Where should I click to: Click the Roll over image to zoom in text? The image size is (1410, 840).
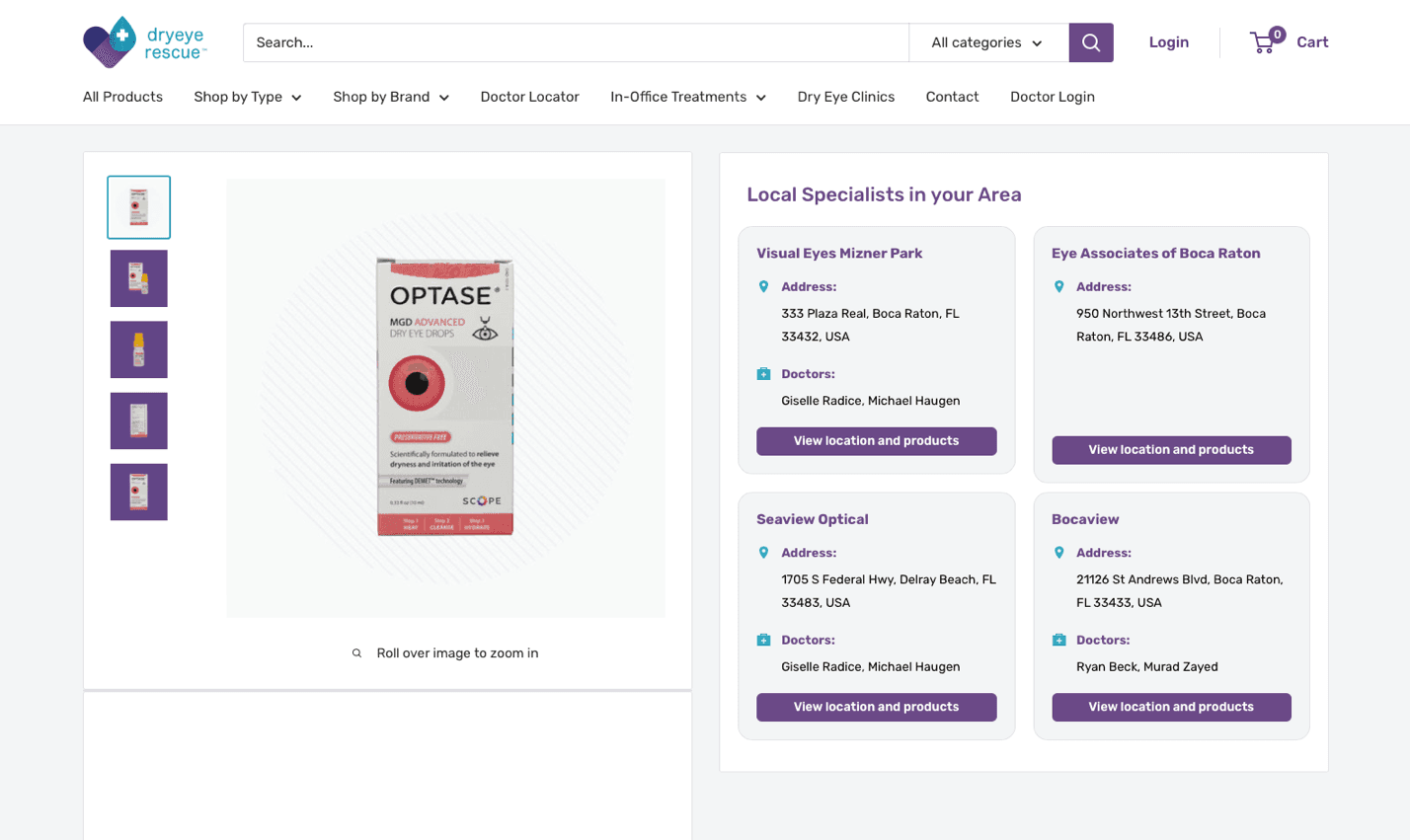457,653
